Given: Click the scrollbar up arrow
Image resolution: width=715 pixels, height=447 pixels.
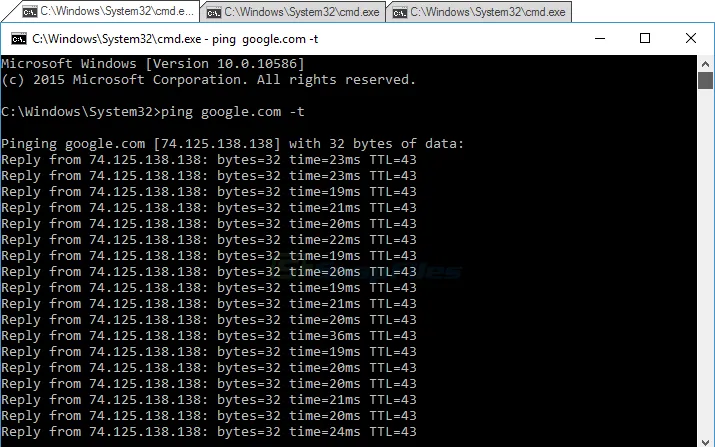Looking at the screenshot, I should [705, 64].
